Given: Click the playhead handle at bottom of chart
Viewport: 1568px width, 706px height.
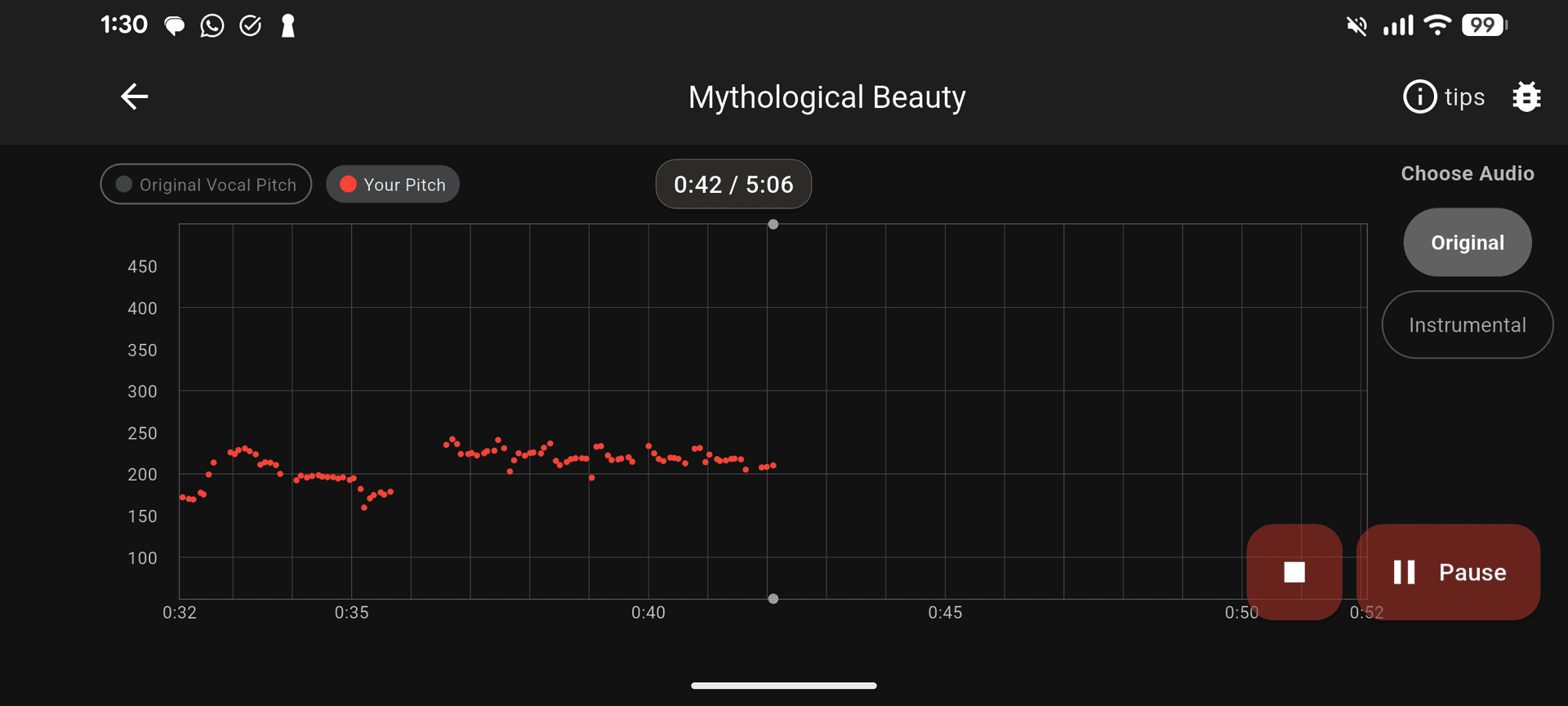Looking at the screenshot, I should 773,599.
